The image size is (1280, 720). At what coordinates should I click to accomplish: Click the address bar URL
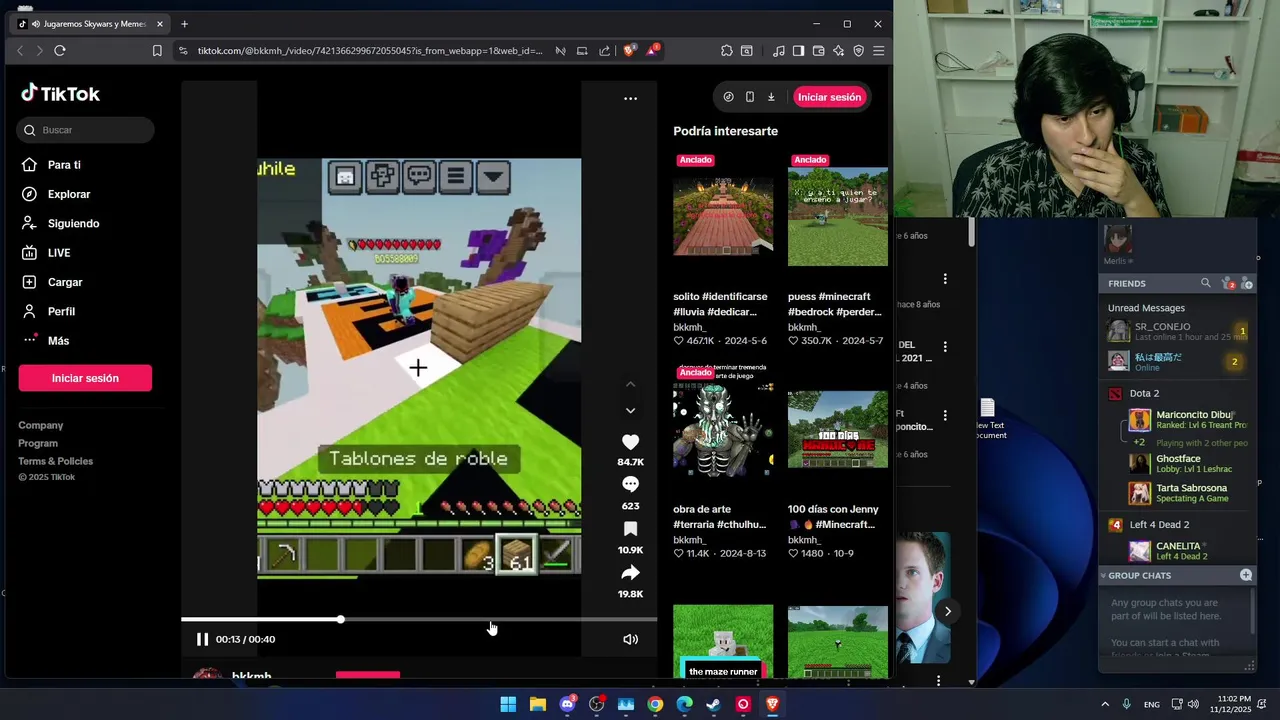click(x=370, y=51)
